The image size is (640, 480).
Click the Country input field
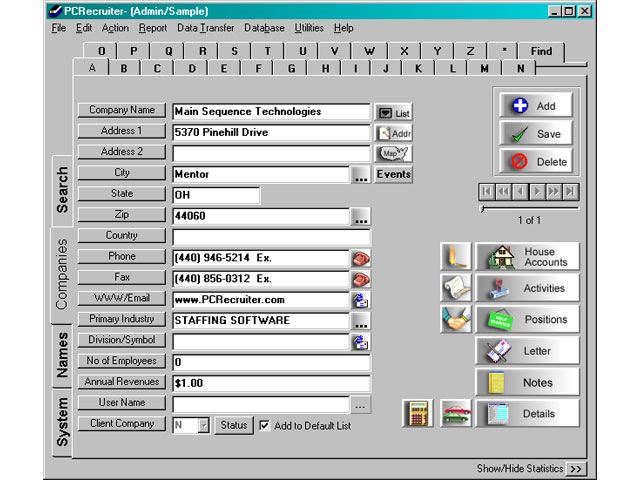tap(271, 237)
